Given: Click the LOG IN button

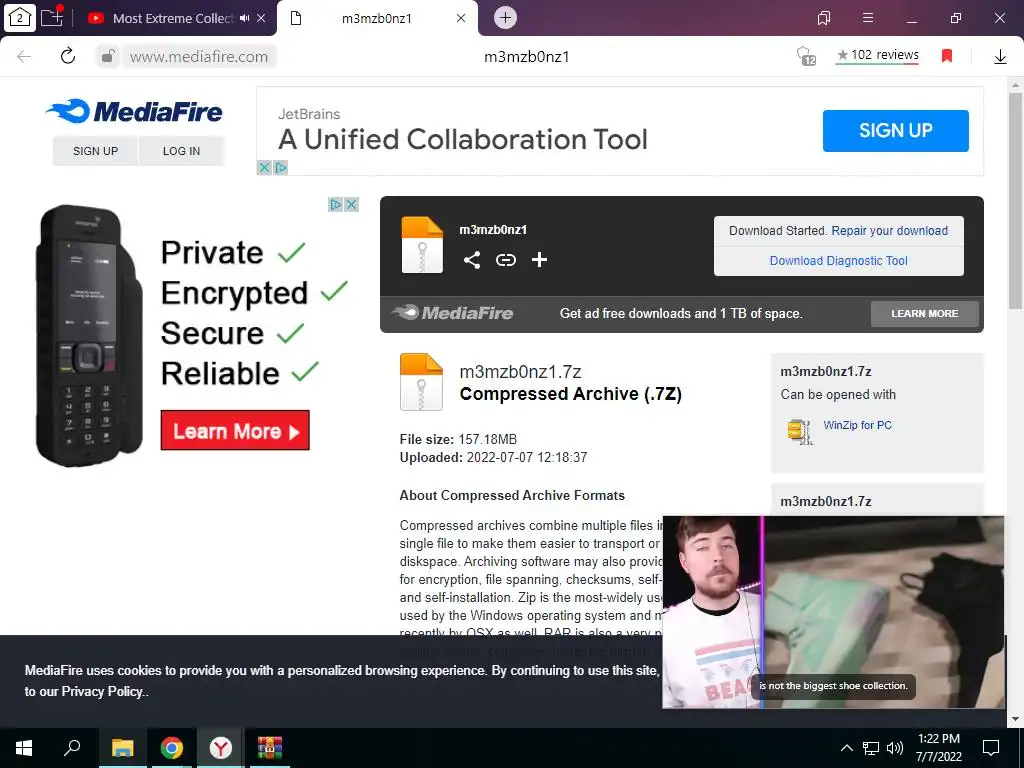Looking at the screenshot, I should tap(182, 151).
